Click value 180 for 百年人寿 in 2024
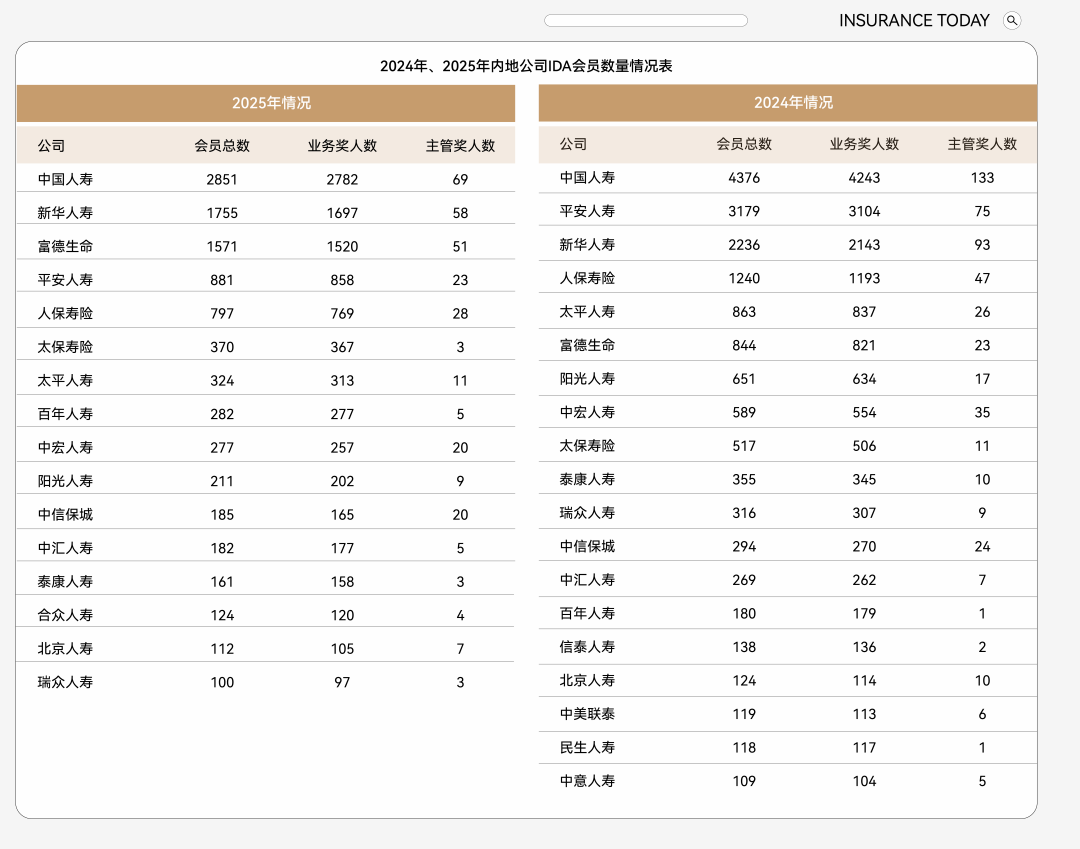The width and height of the screenshot is (1080, 849). [744, 614]
